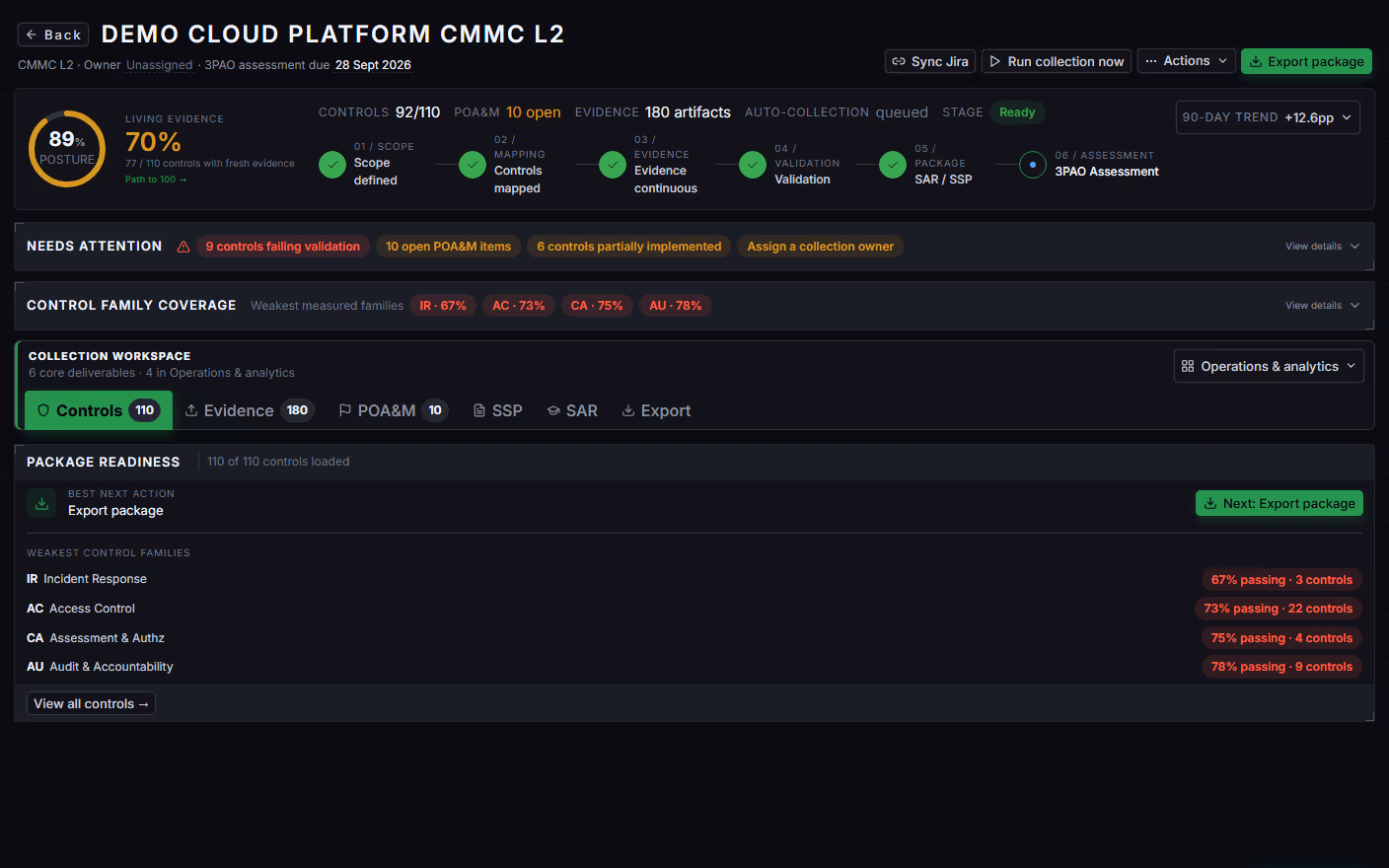Click 75% passing · 4 controls badge
The image size is (1389, 868).
click(1281, 638)
